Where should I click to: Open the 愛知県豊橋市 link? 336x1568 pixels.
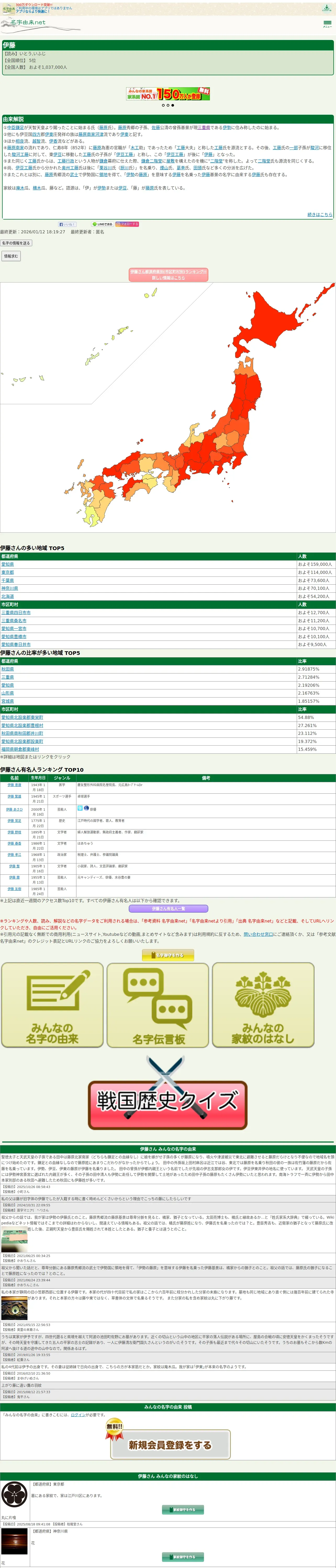[x=13, y=637]
